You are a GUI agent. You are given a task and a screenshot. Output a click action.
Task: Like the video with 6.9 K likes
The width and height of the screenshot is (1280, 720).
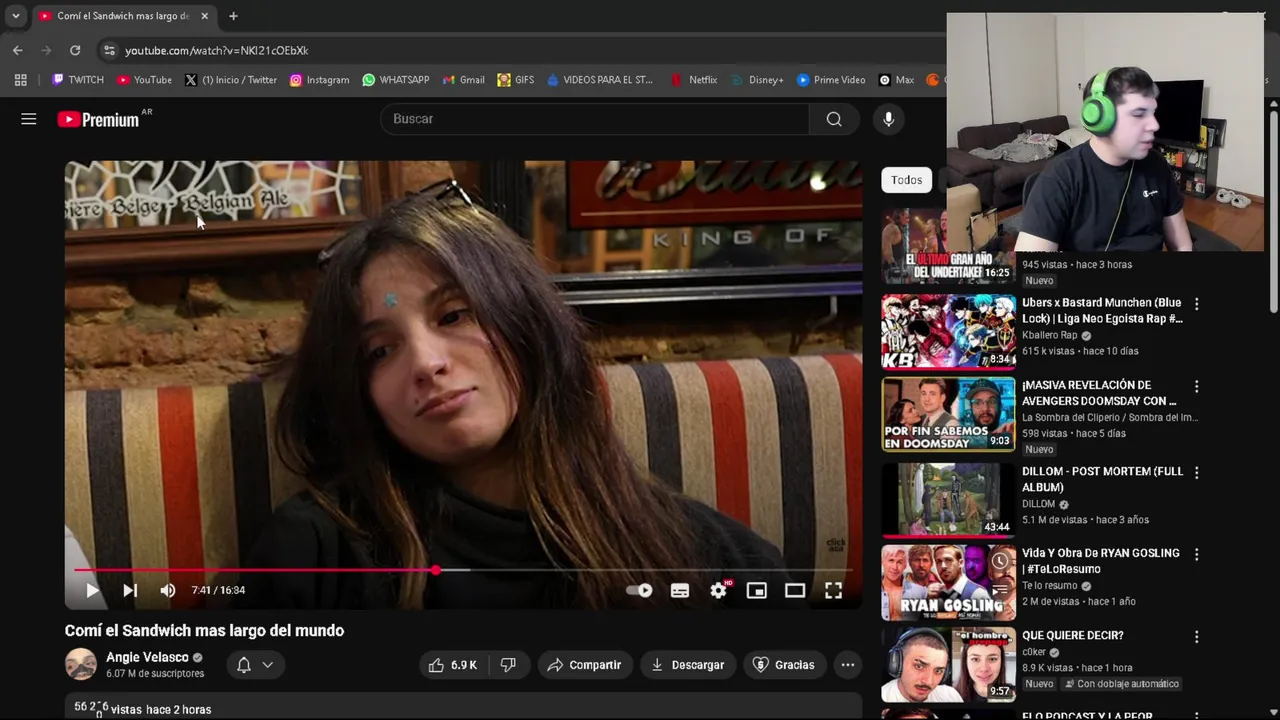(x=453, y=665)
